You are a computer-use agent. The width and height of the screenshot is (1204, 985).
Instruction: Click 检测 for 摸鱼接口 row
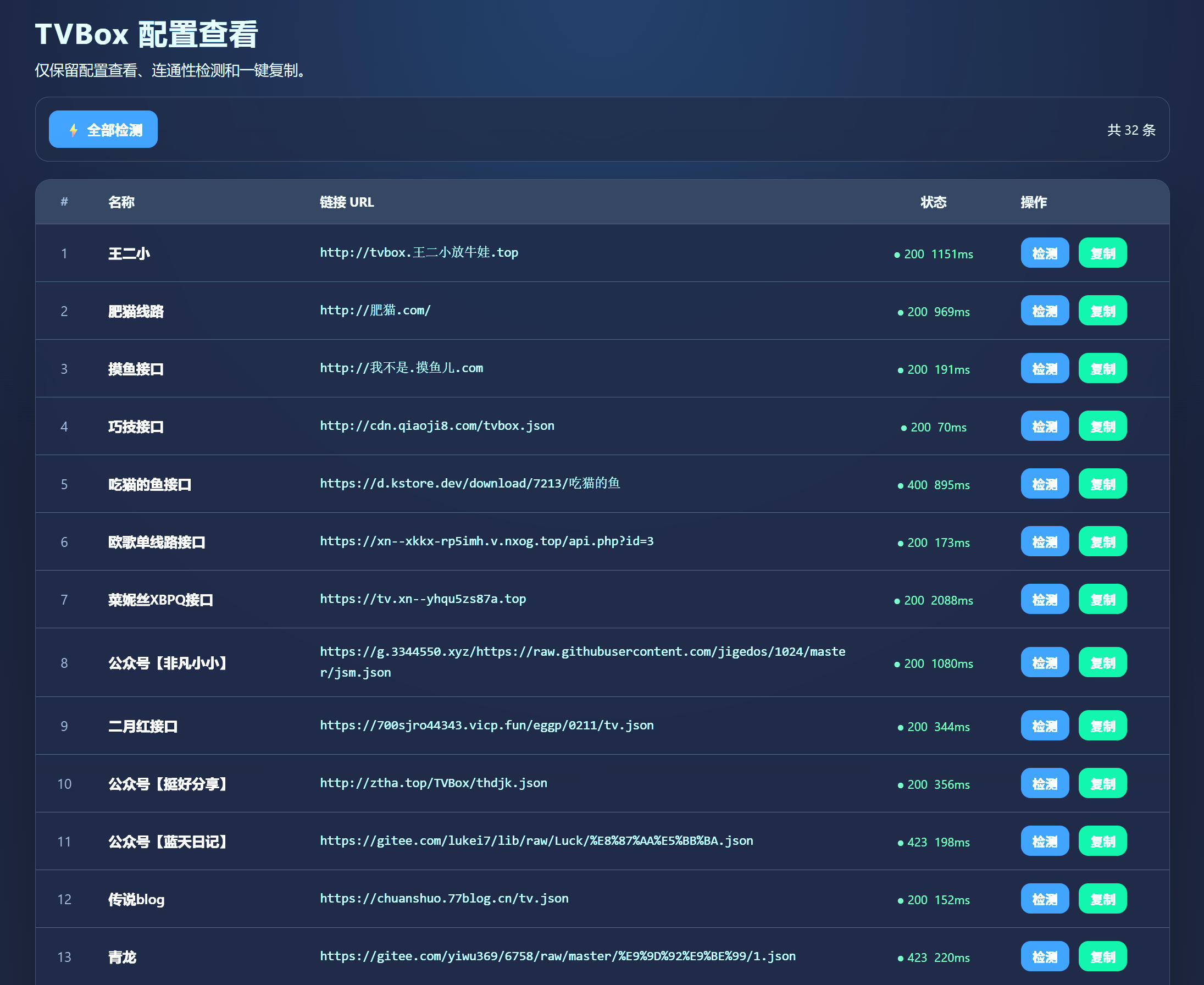(x=1044, y=369)
